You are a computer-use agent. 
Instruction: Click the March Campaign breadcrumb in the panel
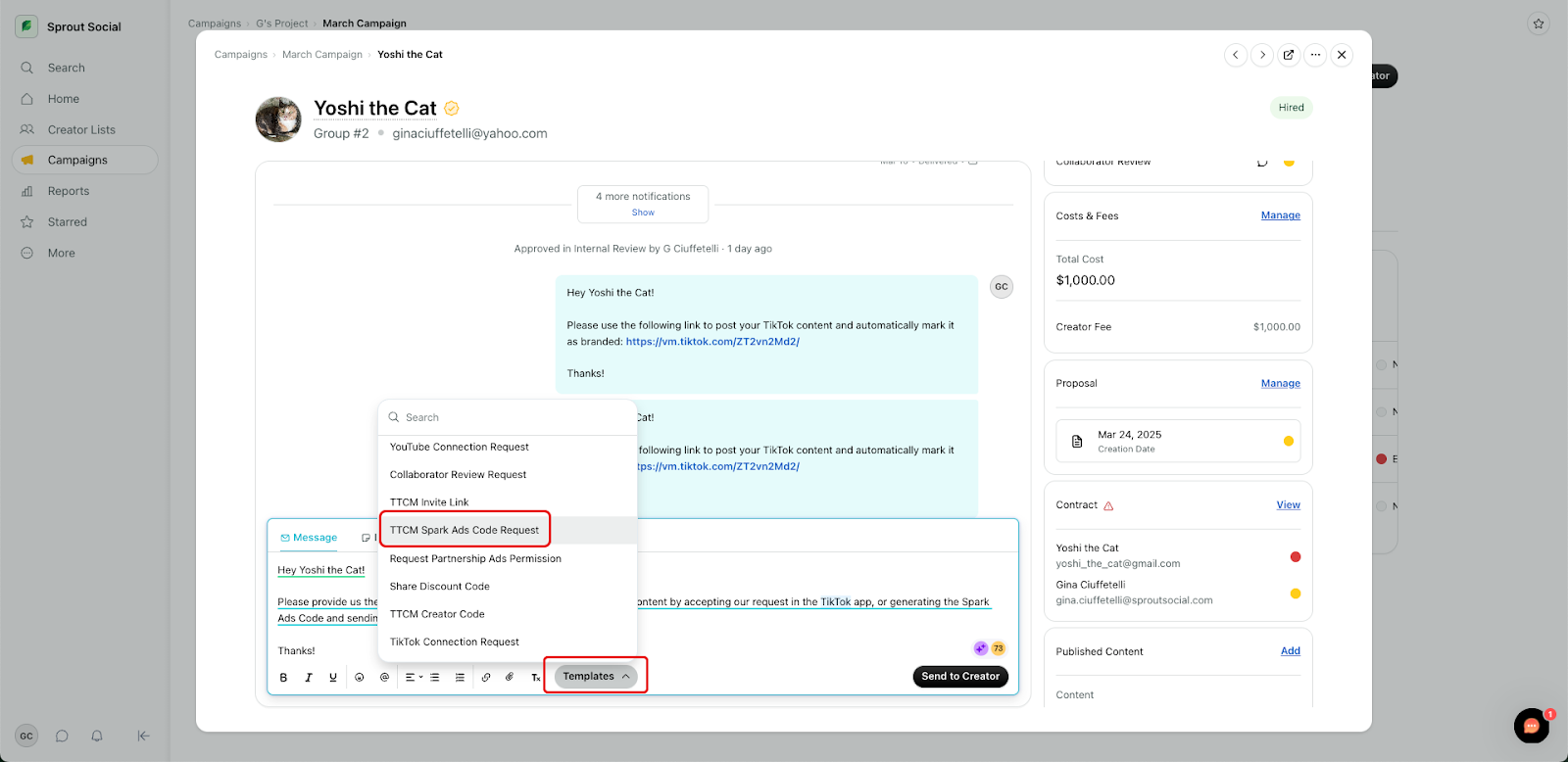[322, 55]
